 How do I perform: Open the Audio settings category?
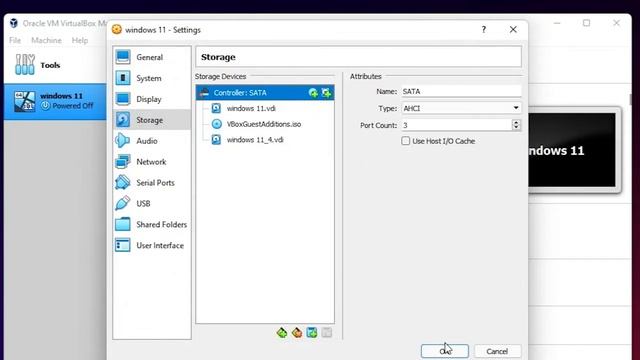point(151,141)
